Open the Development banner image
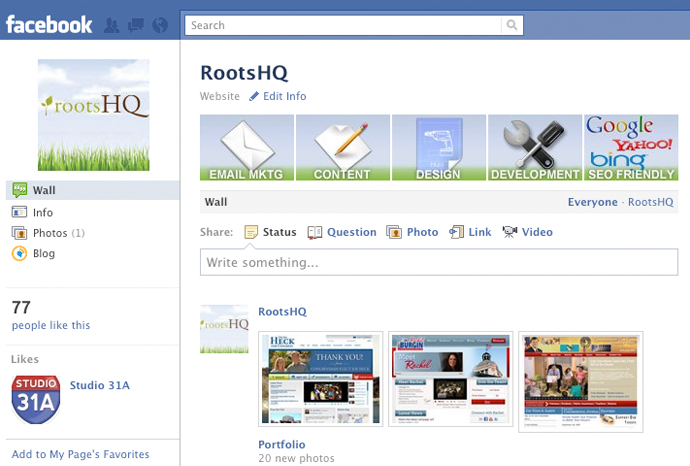 [x=535, y=147]
